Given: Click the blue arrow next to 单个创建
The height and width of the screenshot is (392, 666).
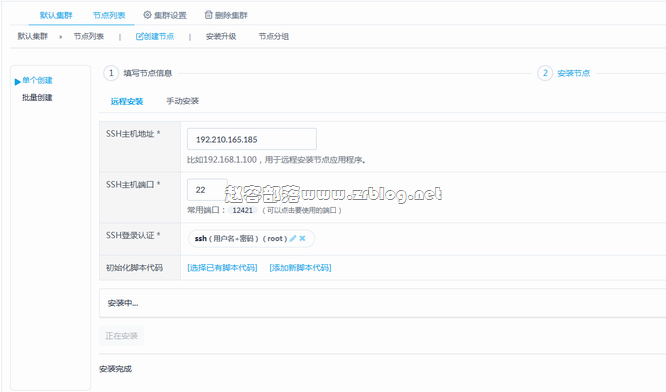Looking at the screenshot, I should (17, 82).
